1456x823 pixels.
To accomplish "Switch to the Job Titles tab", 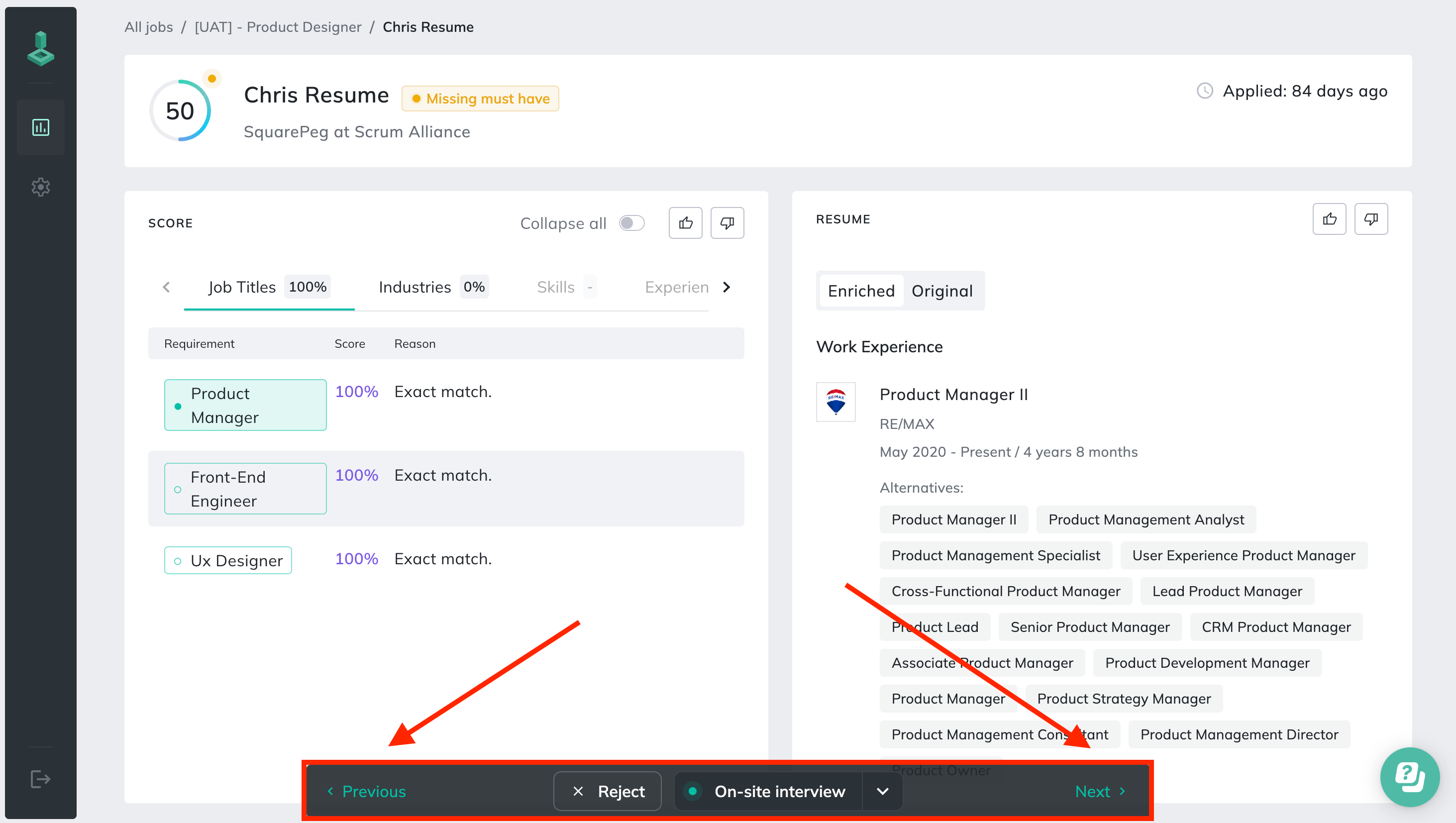I will [269, 287].
